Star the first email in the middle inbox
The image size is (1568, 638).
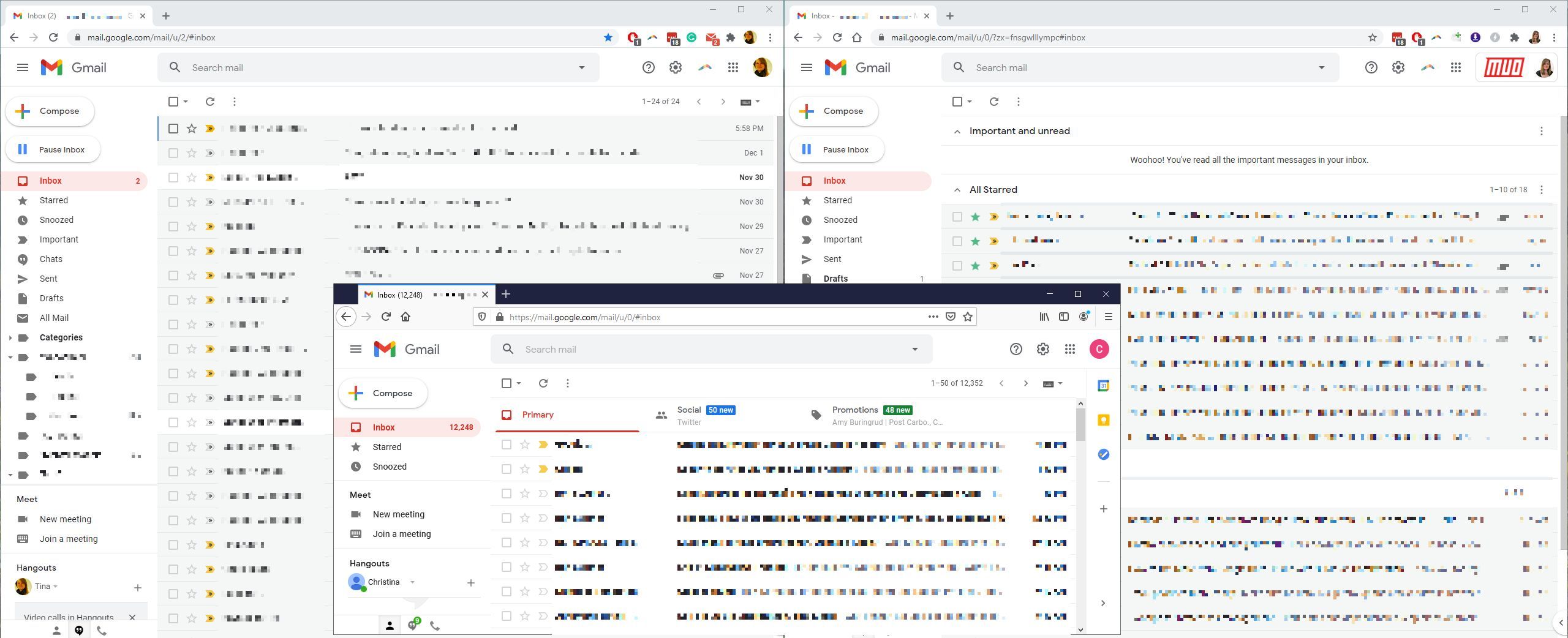tap(524, 445)
